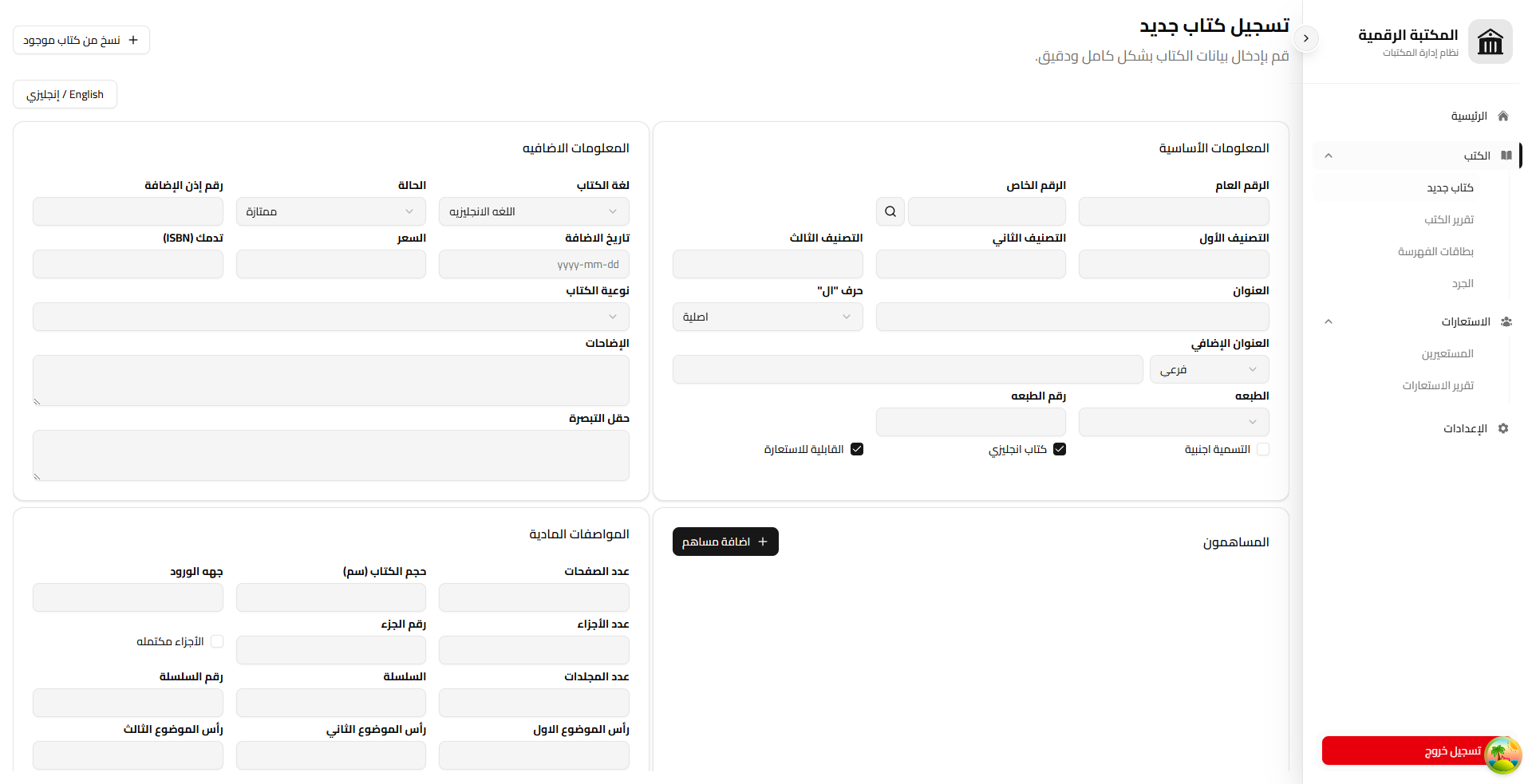Click the home icon beside الرئيسية
The image size is (1532, 784).
(x=1503, y=116)
